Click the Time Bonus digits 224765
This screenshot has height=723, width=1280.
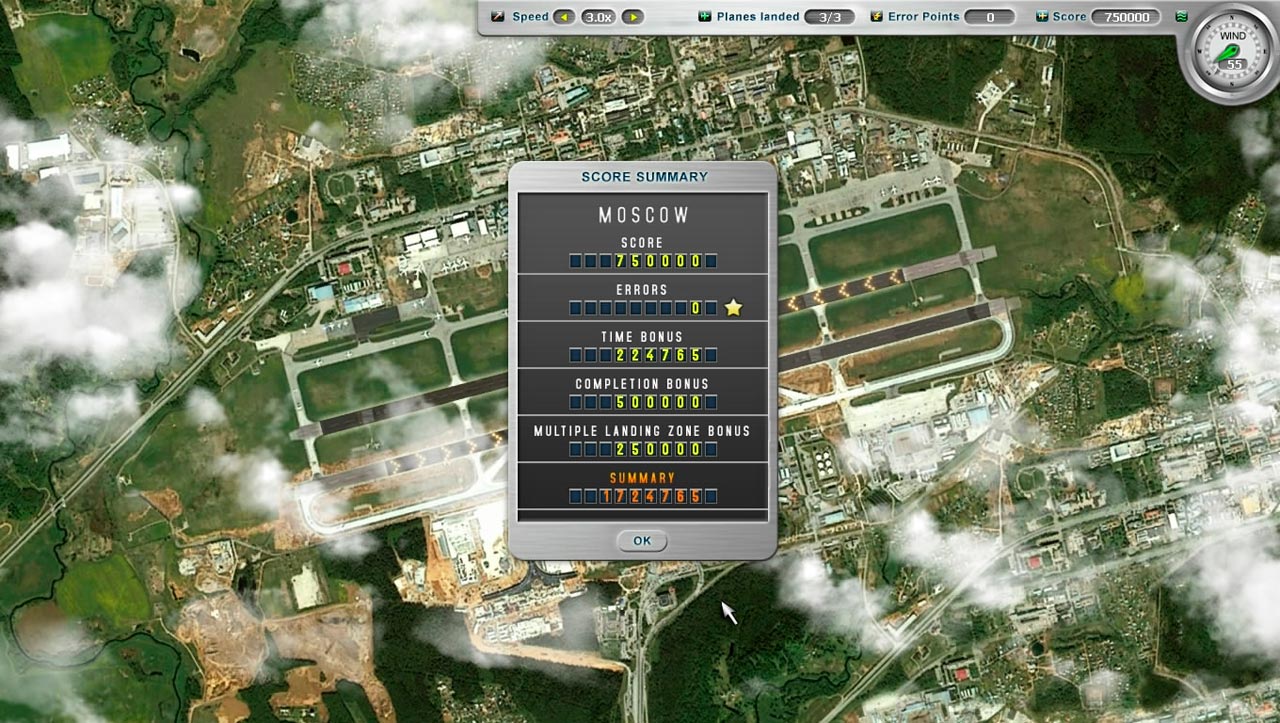[x=643, y=355]
